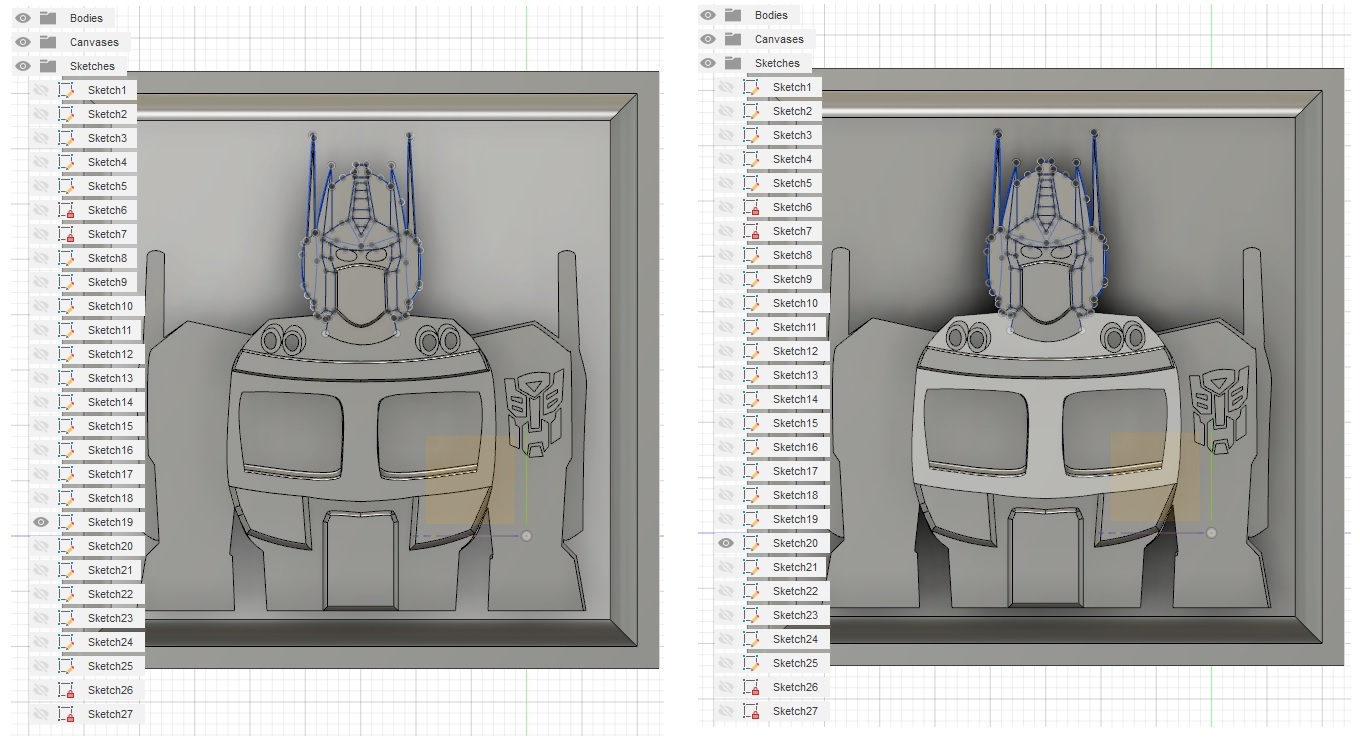
Task: Select the "Sketch1" label in right browser
Action: pos(792,87)
